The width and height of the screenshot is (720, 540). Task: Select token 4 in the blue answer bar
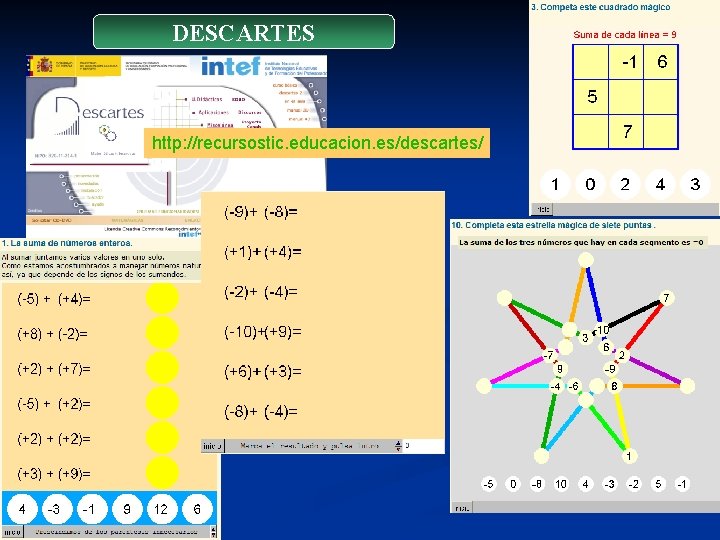pyautogui.click(x=22, y=509)
